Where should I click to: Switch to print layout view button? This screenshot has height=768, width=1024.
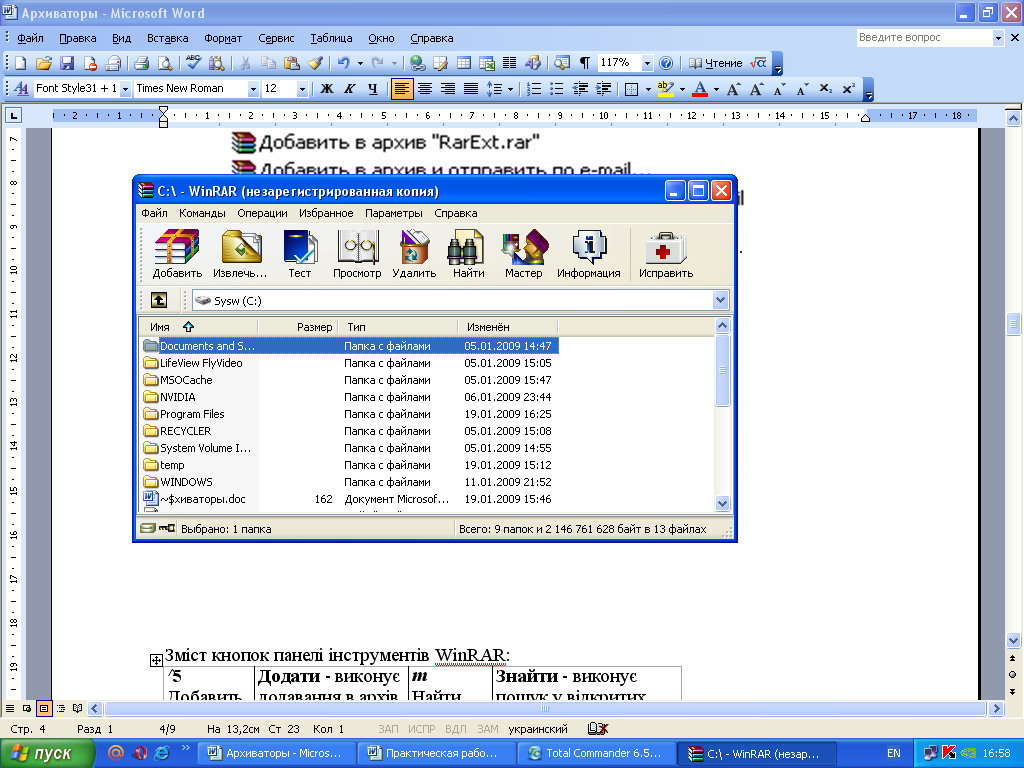pyautogui.click(x=44, y=709)
